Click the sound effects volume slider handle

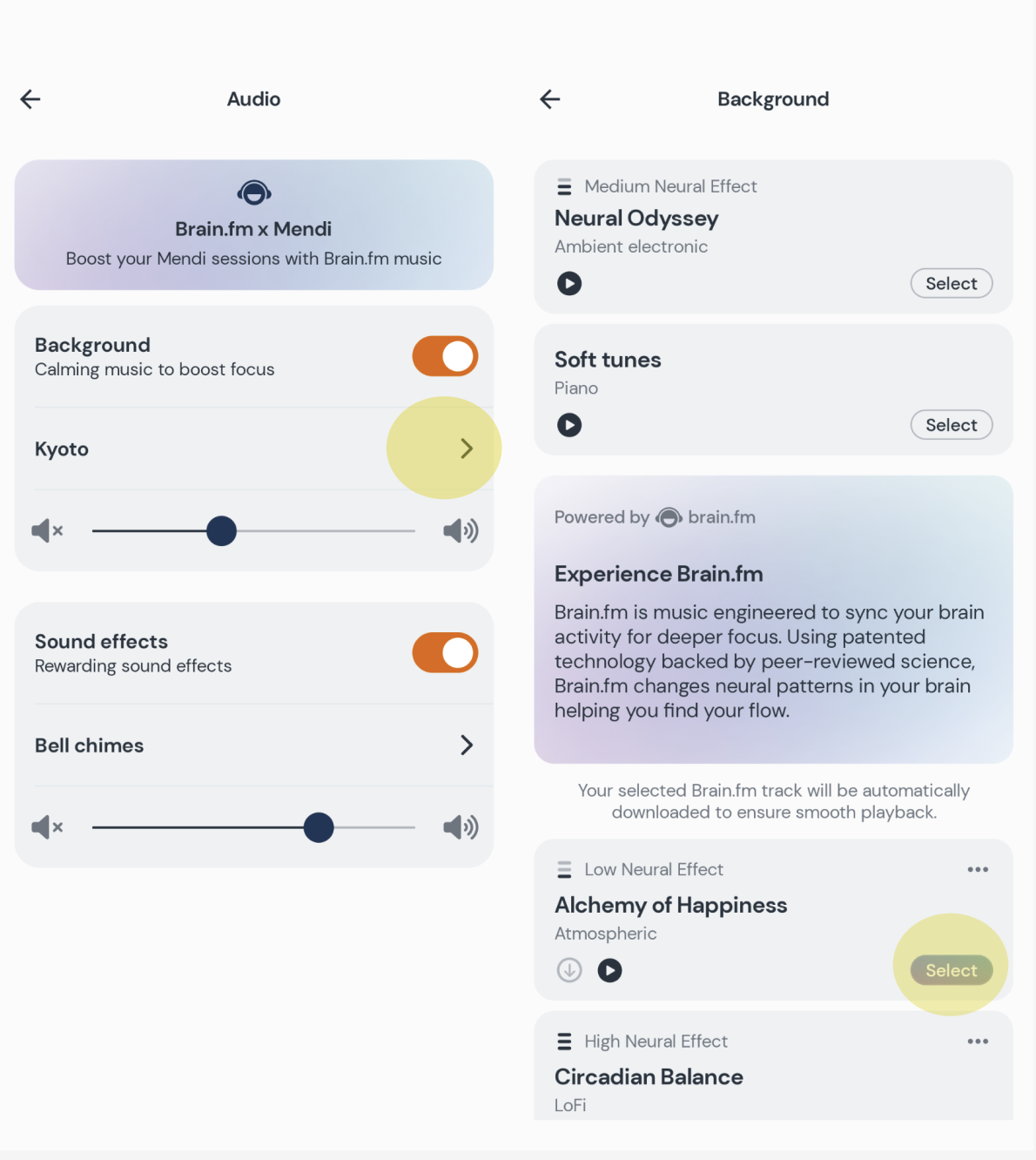pos(319,827)
